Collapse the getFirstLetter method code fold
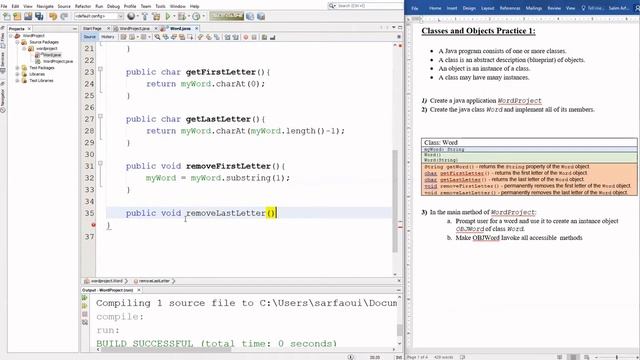640x360 pixels. (x=100, y=69)
